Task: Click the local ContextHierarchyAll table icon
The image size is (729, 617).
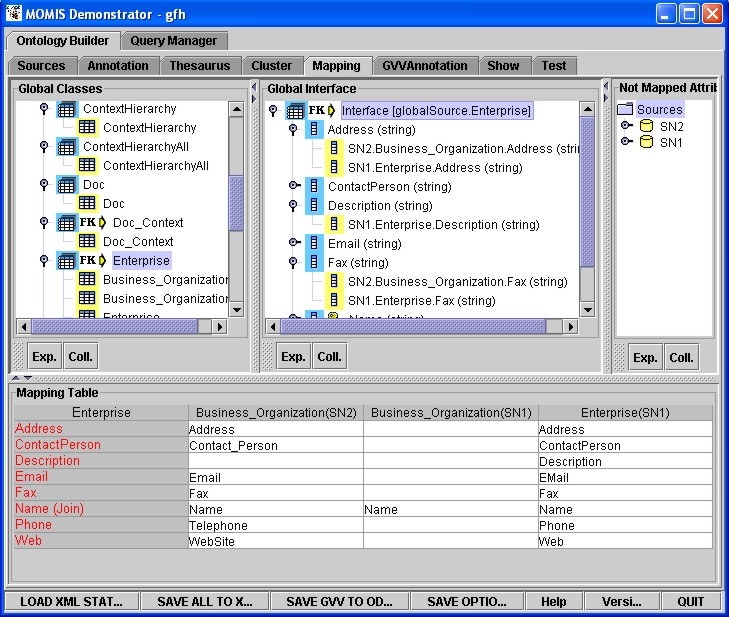Action: coord(87,165)
